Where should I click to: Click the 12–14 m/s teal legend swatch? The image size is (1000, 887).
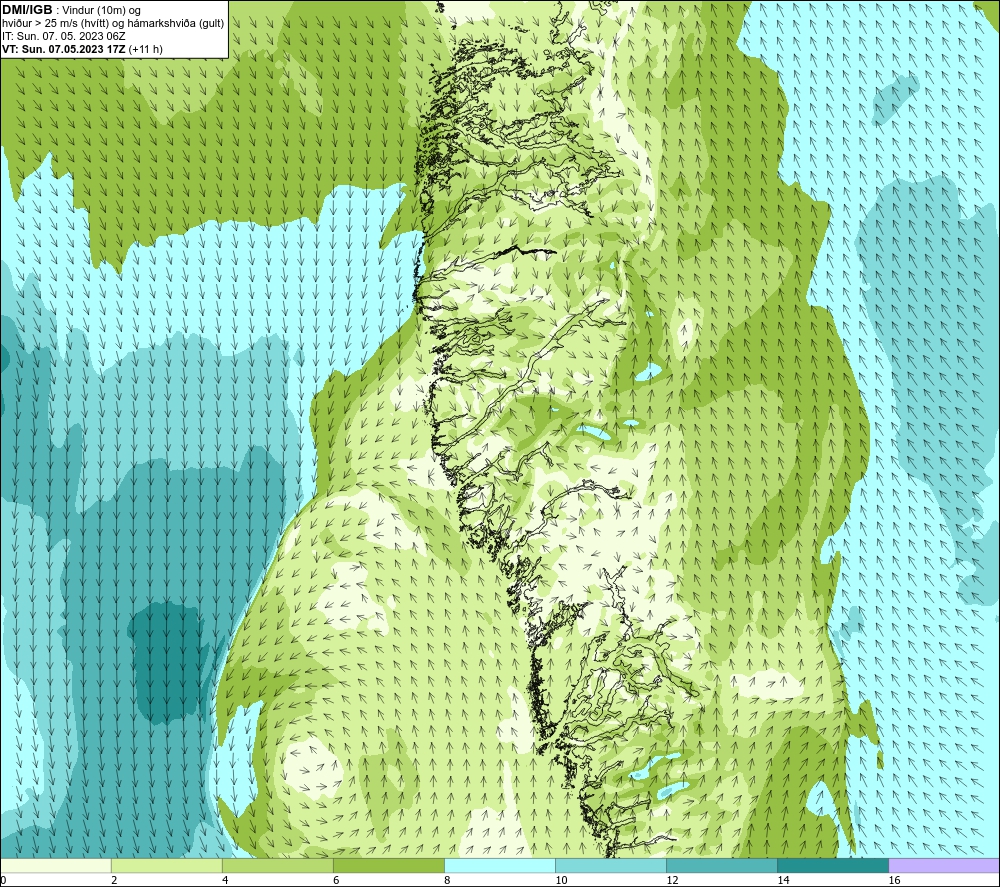click(x=722, y=866)
